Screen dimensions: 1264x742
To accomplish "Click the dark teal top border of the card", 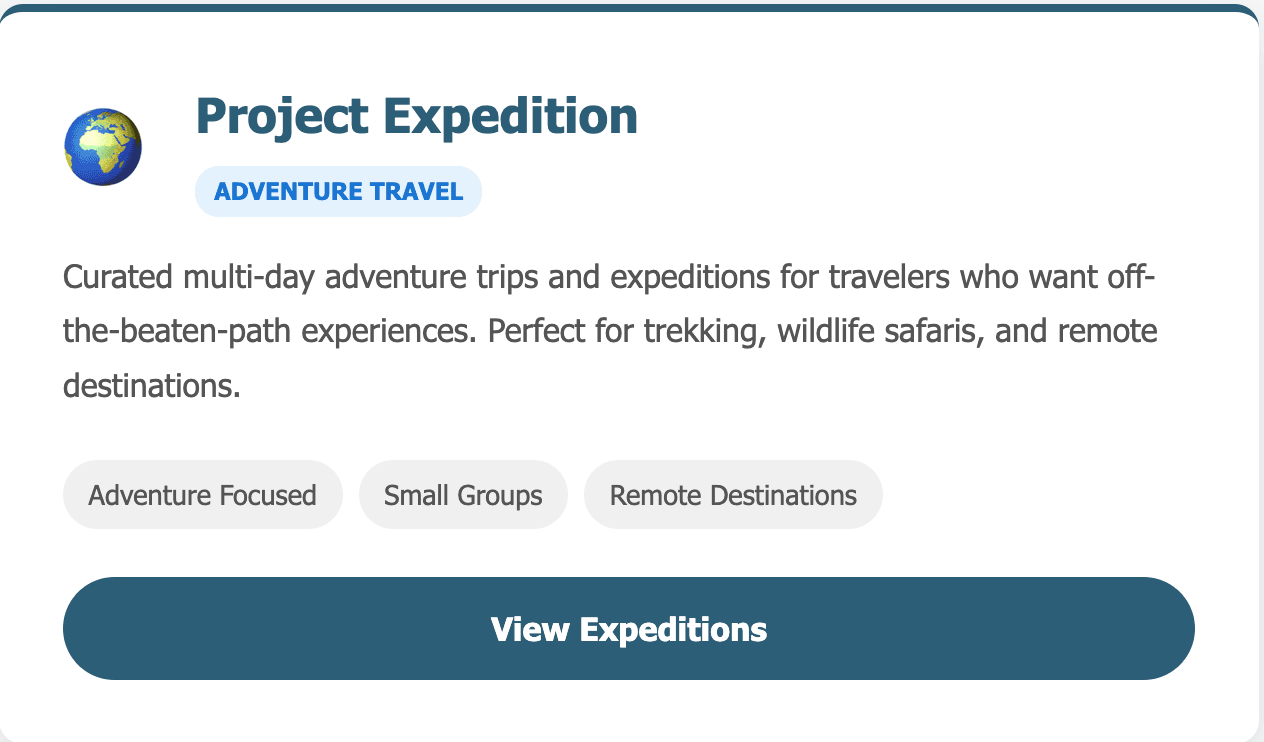I will tap(632, 9).
